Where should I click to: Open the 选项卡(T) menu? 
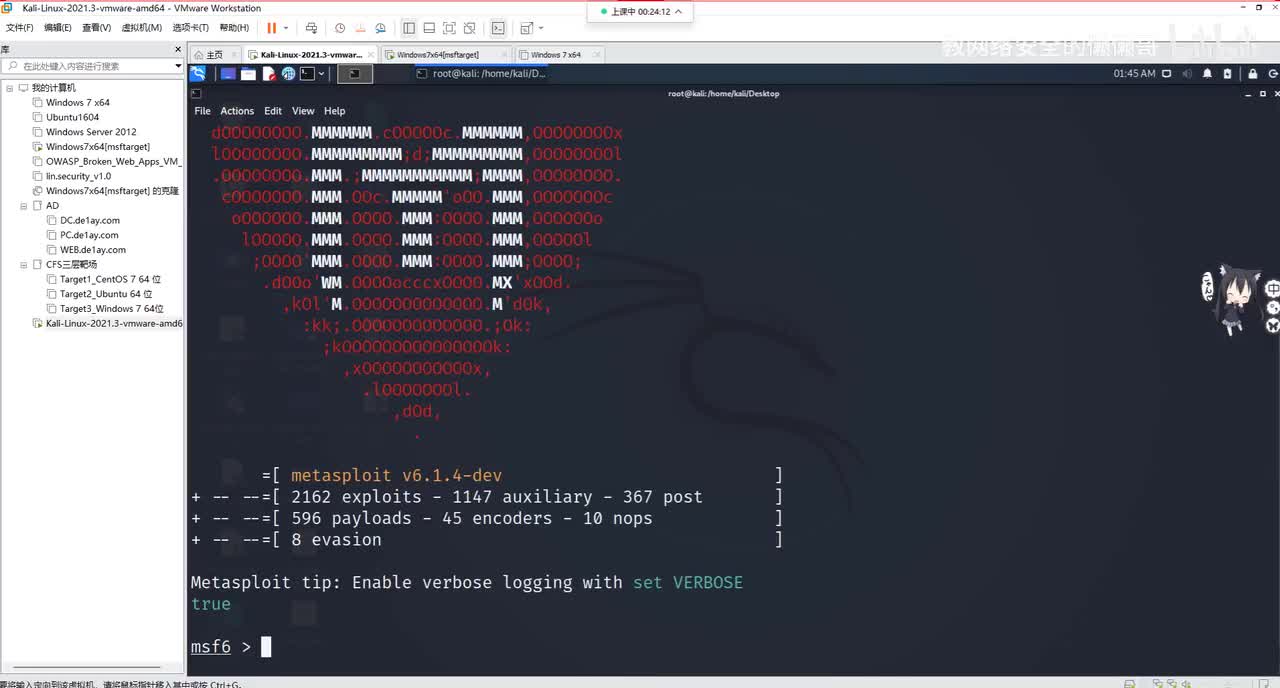(x=190, y=28)
